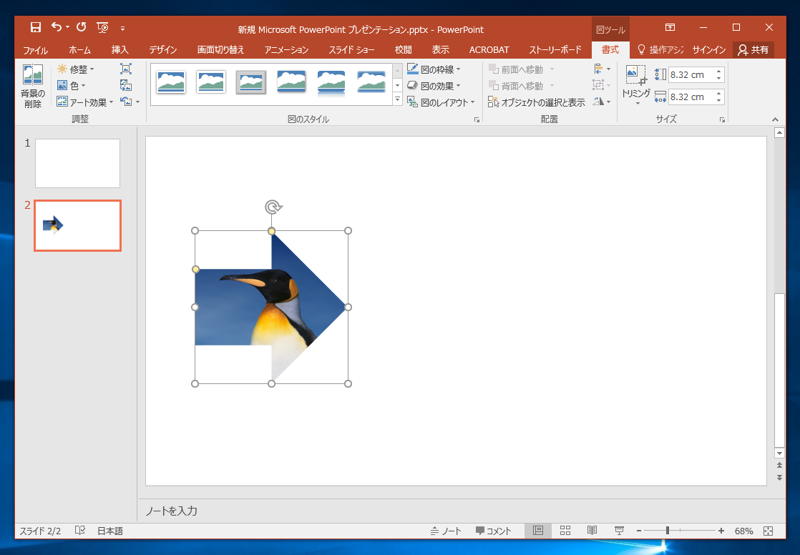Click the Undo arrow icon
Screen dimensions: 800x555
pos(56,28)
